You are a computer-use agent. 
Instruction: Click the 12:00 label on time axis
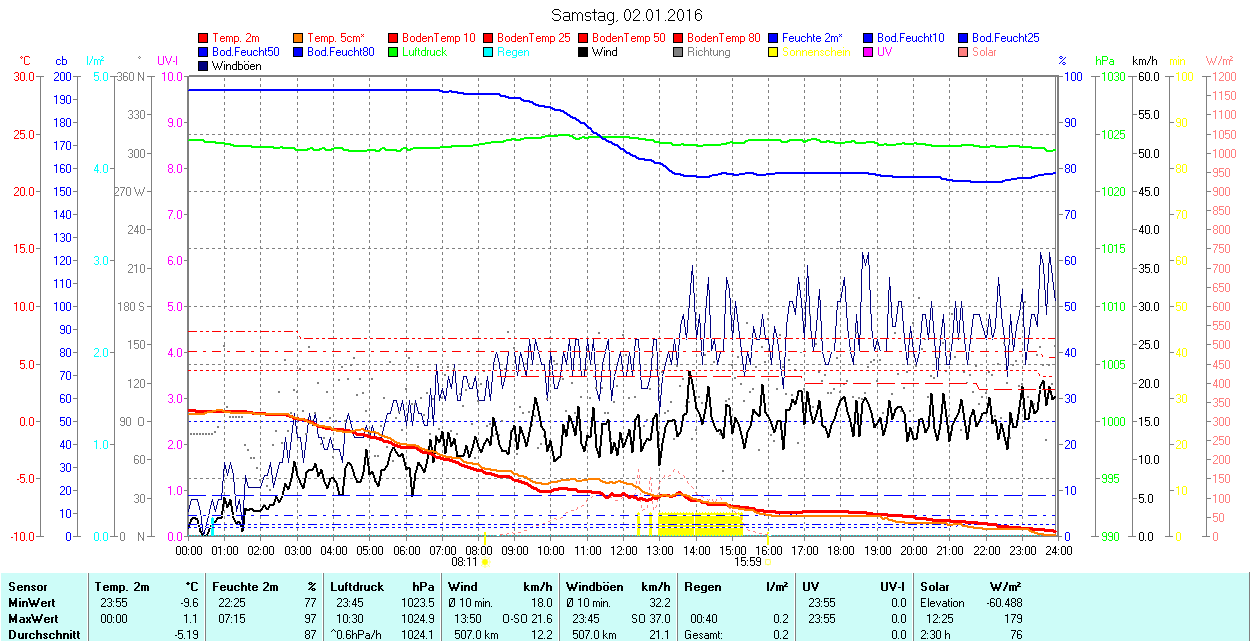(623, 550)
